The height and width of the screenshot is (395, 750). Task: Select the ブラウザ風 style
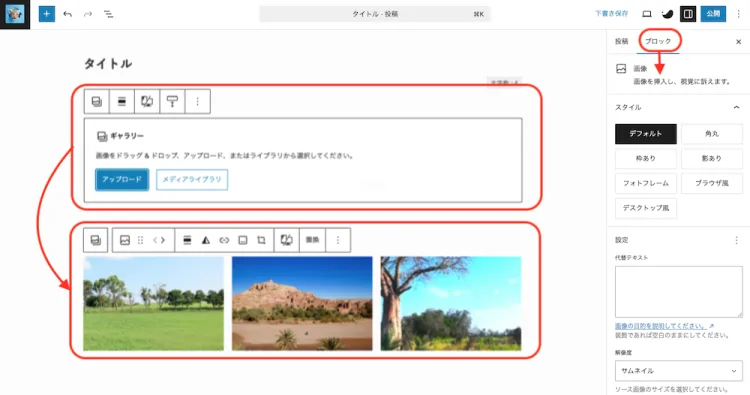click(712, 183)
